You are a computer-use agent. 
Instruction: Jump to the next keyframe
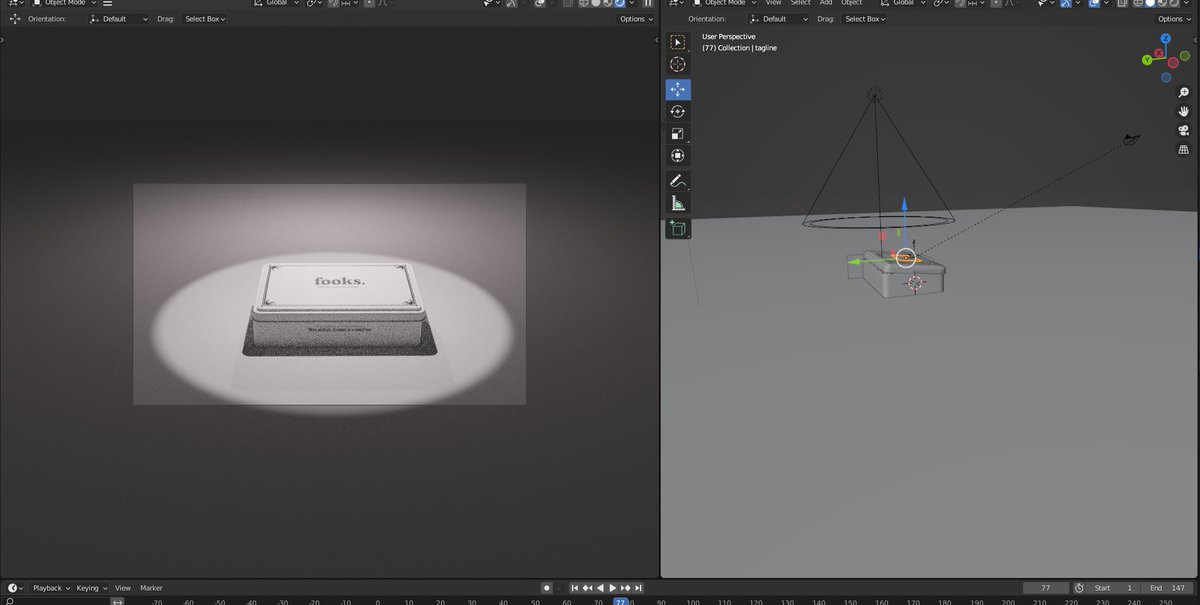625,588
